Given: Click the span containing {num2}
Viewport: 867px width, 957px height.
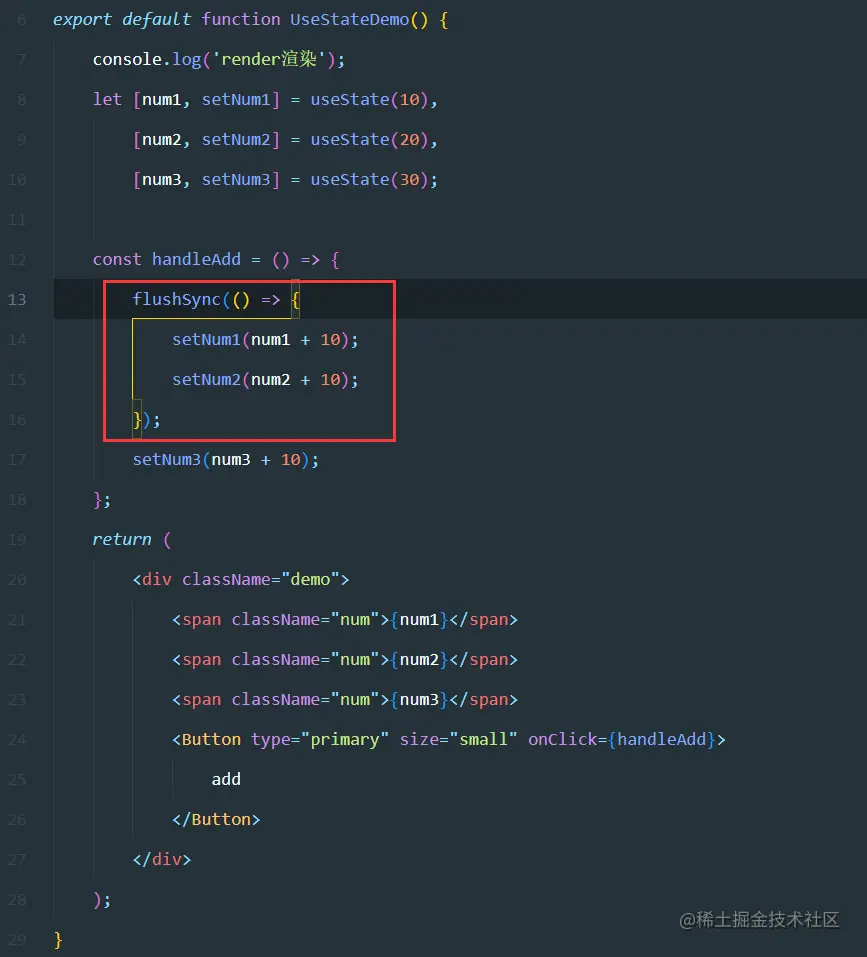Looking at the screenshot, I should point(345,659).
